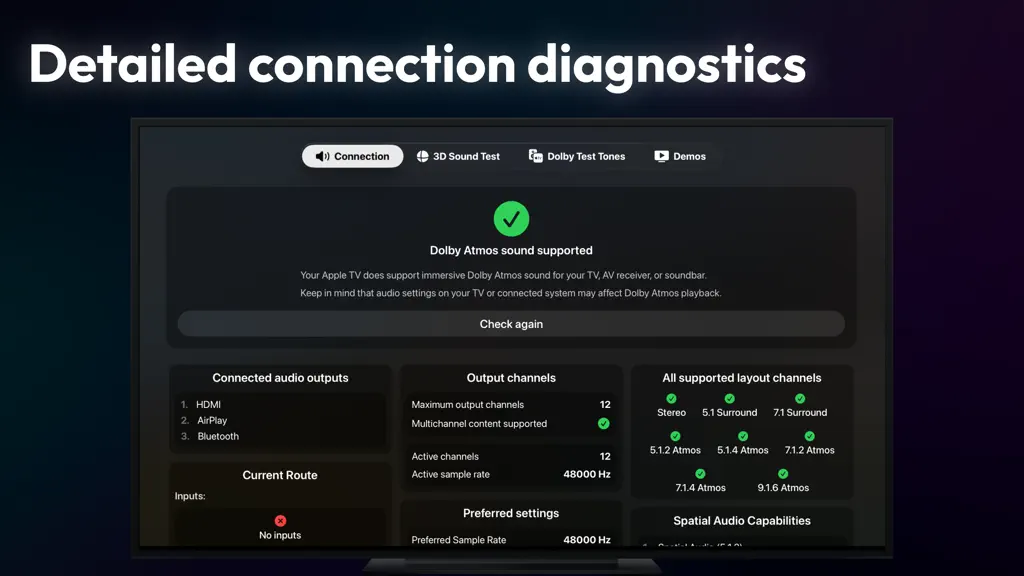
Task: Click the check icon above 7.1 Surround
Action: point(800,398)
